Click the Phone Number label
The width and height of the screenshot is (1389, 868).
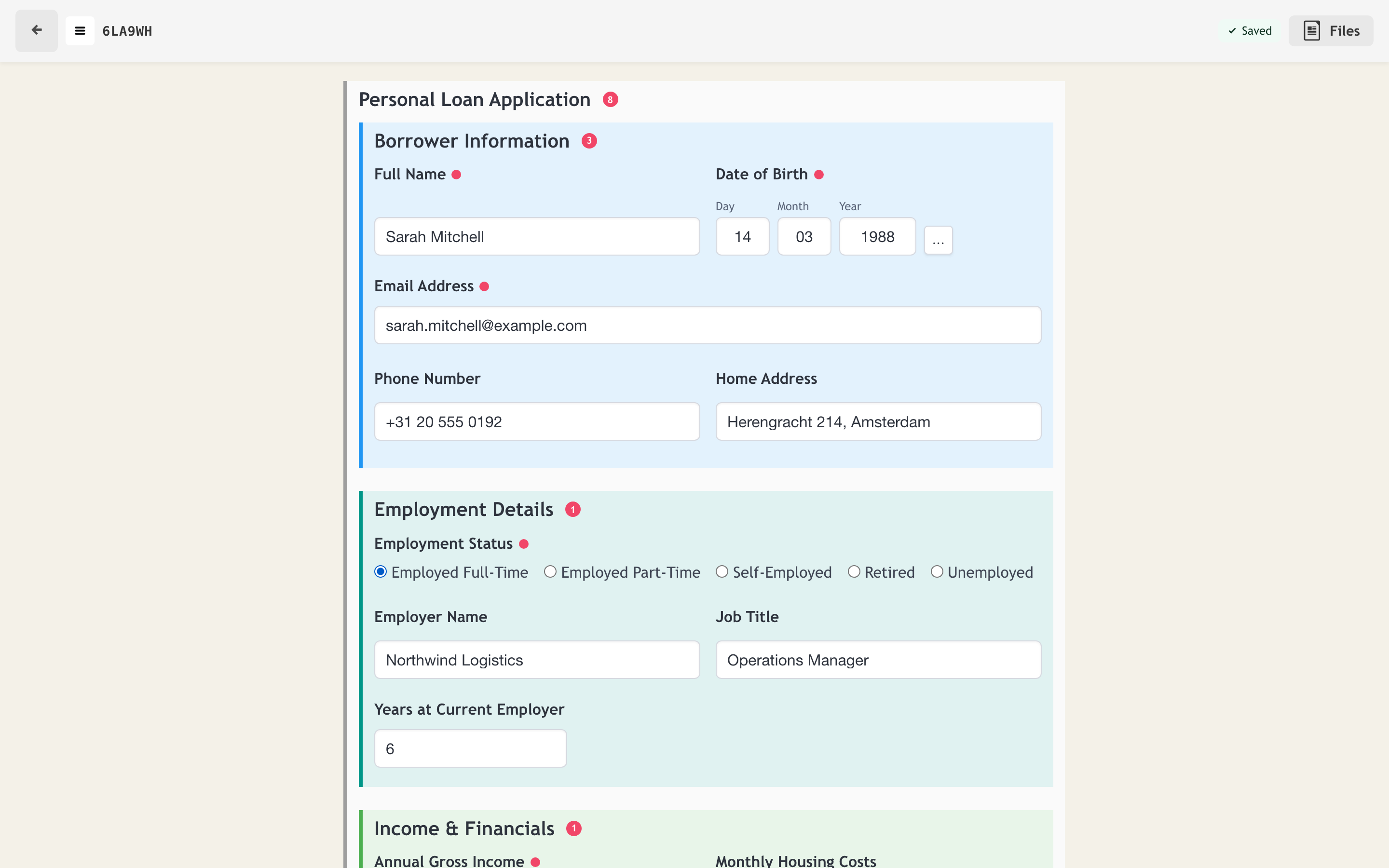(x=428, y=379)
